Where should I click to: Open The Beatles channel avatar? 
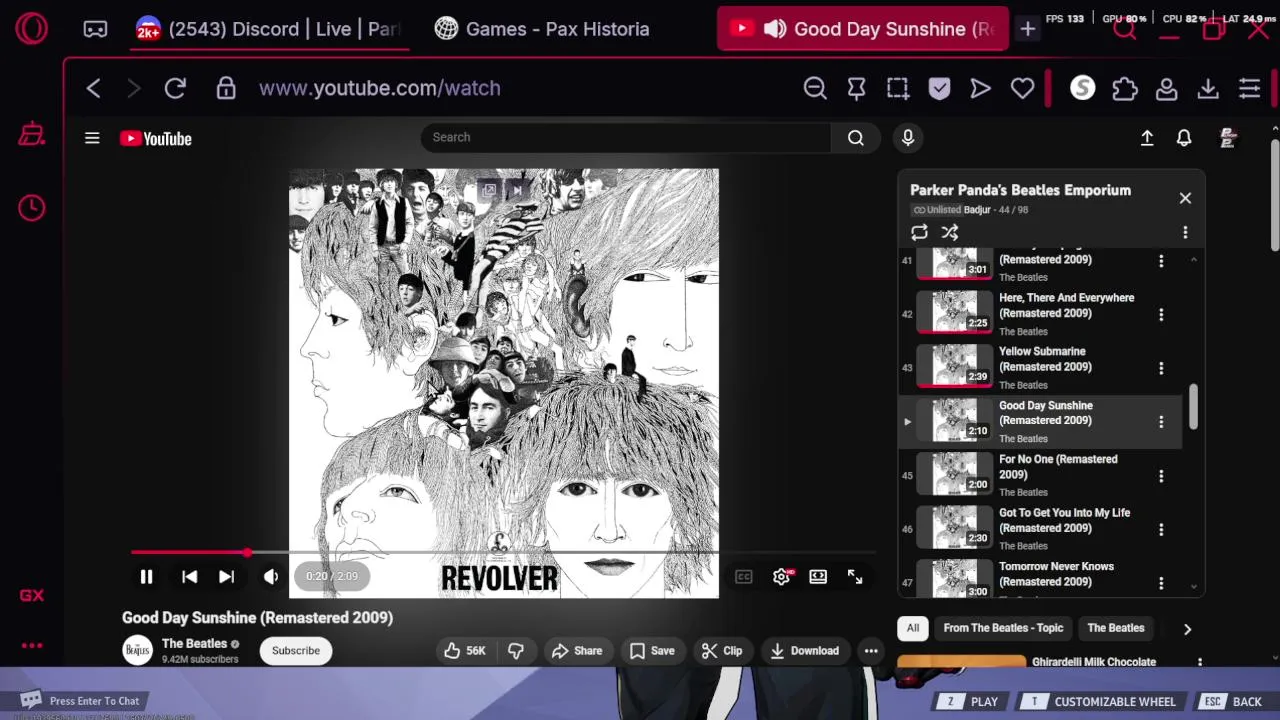pyautogui.click(x=137, y=650)
